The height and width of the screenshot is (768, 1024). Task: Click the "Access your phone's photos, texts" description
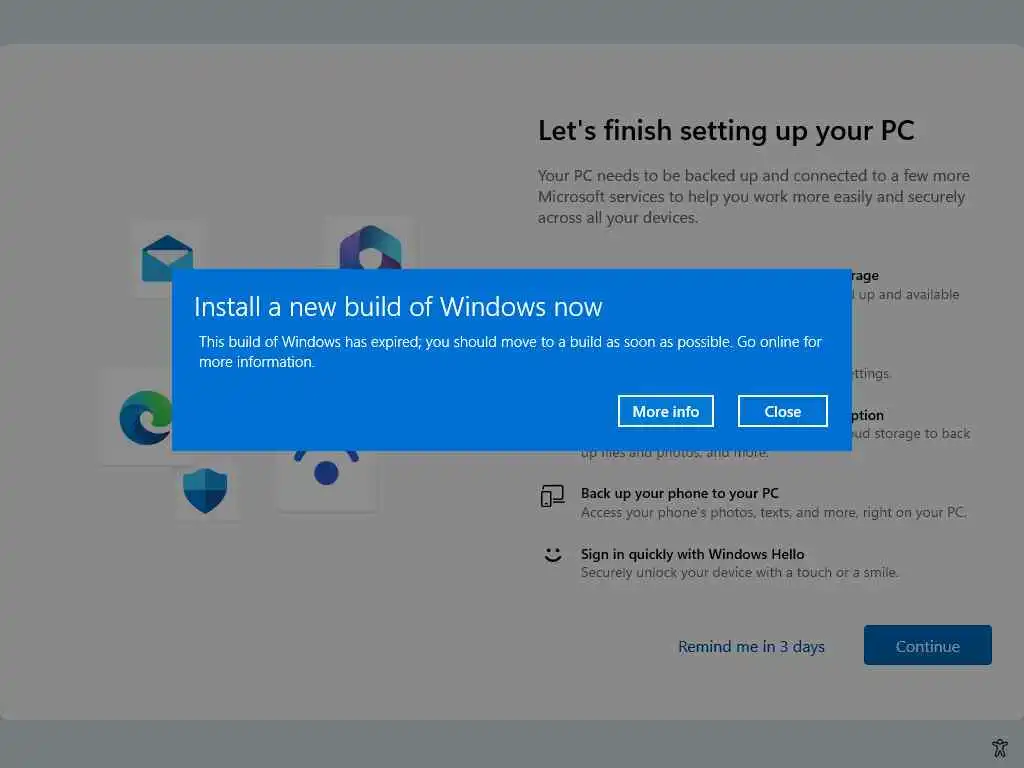click(773, 513)
